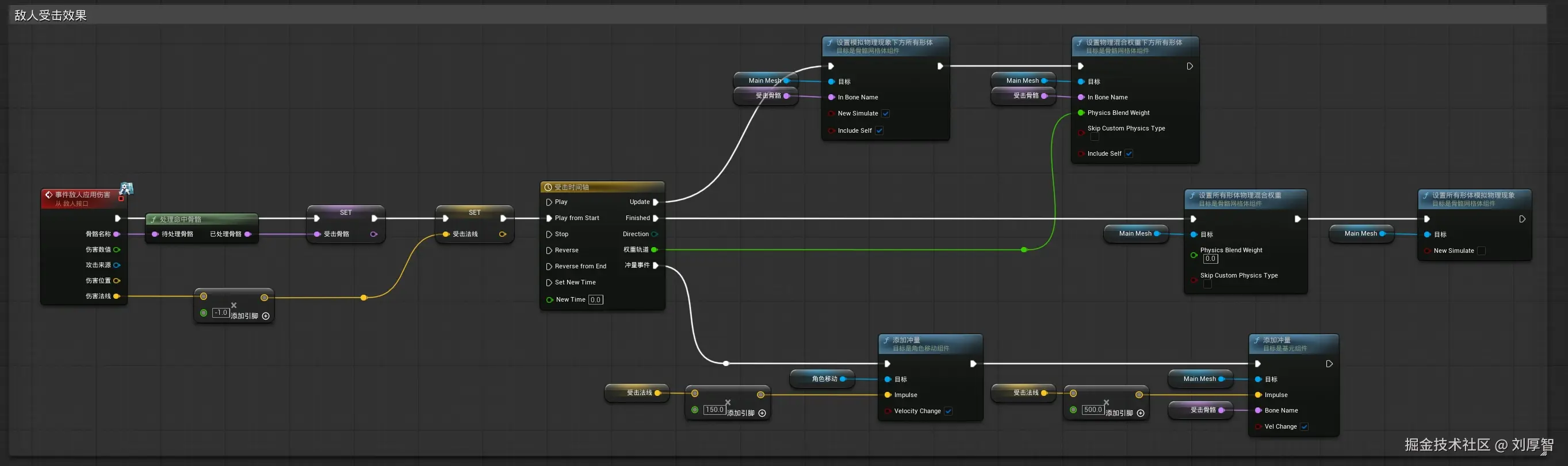Click the timeline Finished output pin
The height and width of the screenshot is (466, 1568).
pyautogui.click(x=656, y=218)
